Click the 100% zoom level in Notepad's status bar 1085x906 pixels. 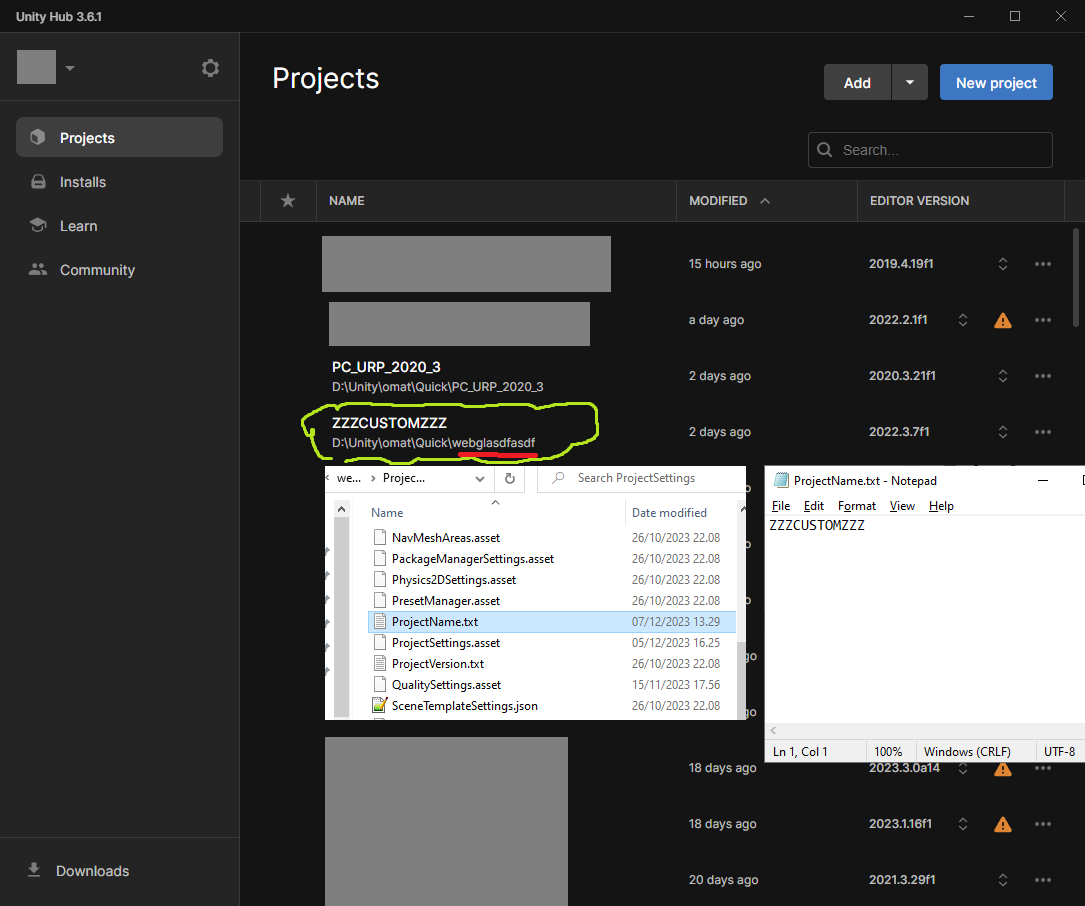[889, 751]
